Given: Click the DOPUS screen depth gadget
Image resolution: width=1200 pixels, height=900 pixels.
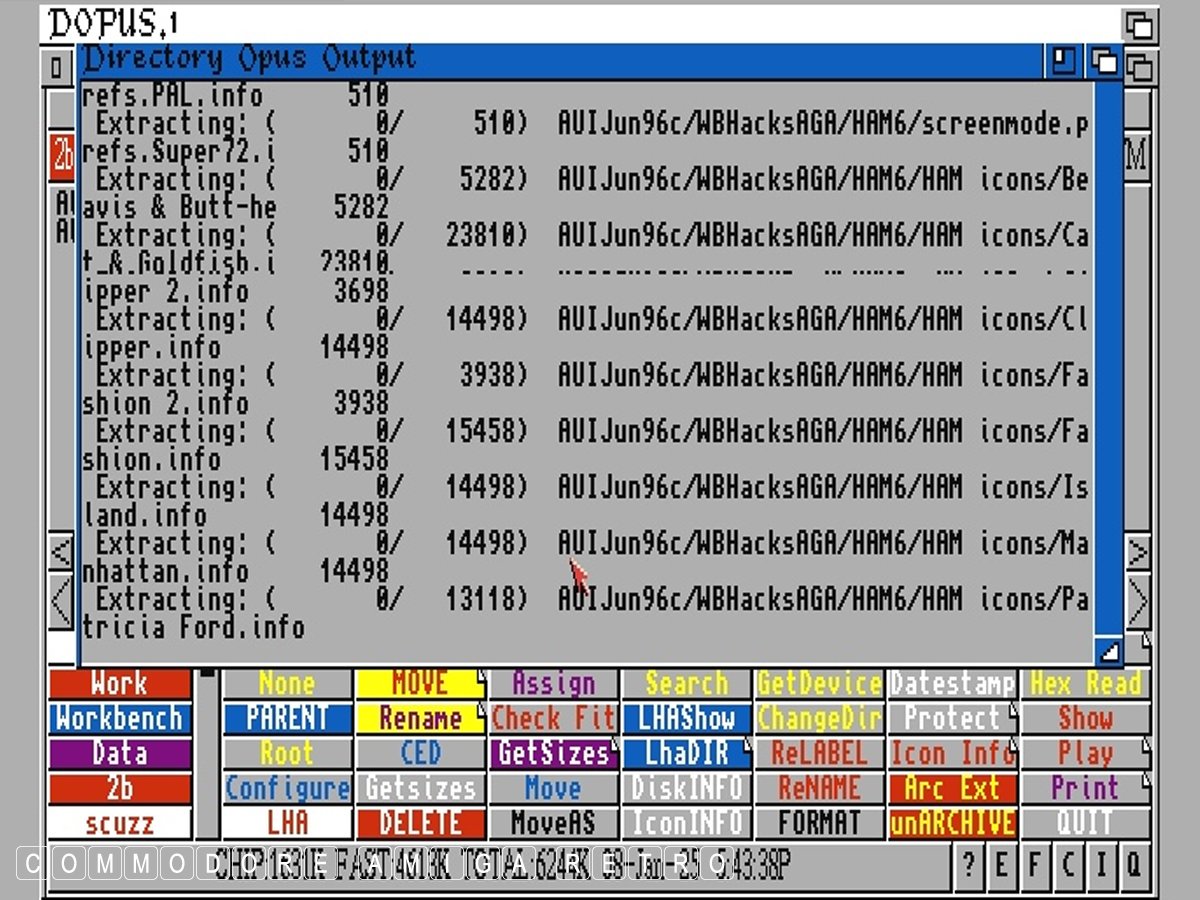Looking at the screenshot, I should pyautogui.click(x=1139, y=24).
